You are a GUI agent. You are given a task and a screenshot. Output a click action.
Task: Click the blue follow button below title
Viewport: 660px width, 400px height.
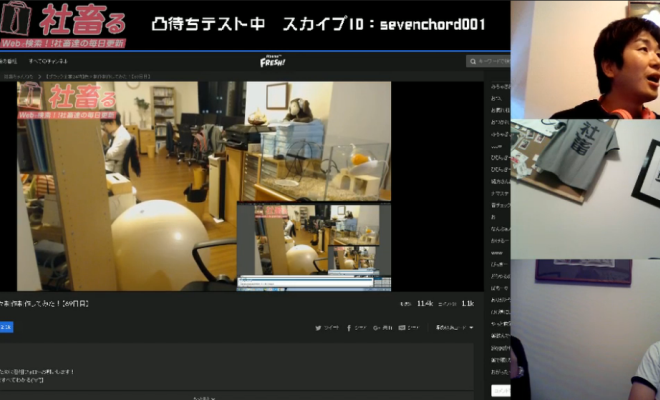point(6,327)
